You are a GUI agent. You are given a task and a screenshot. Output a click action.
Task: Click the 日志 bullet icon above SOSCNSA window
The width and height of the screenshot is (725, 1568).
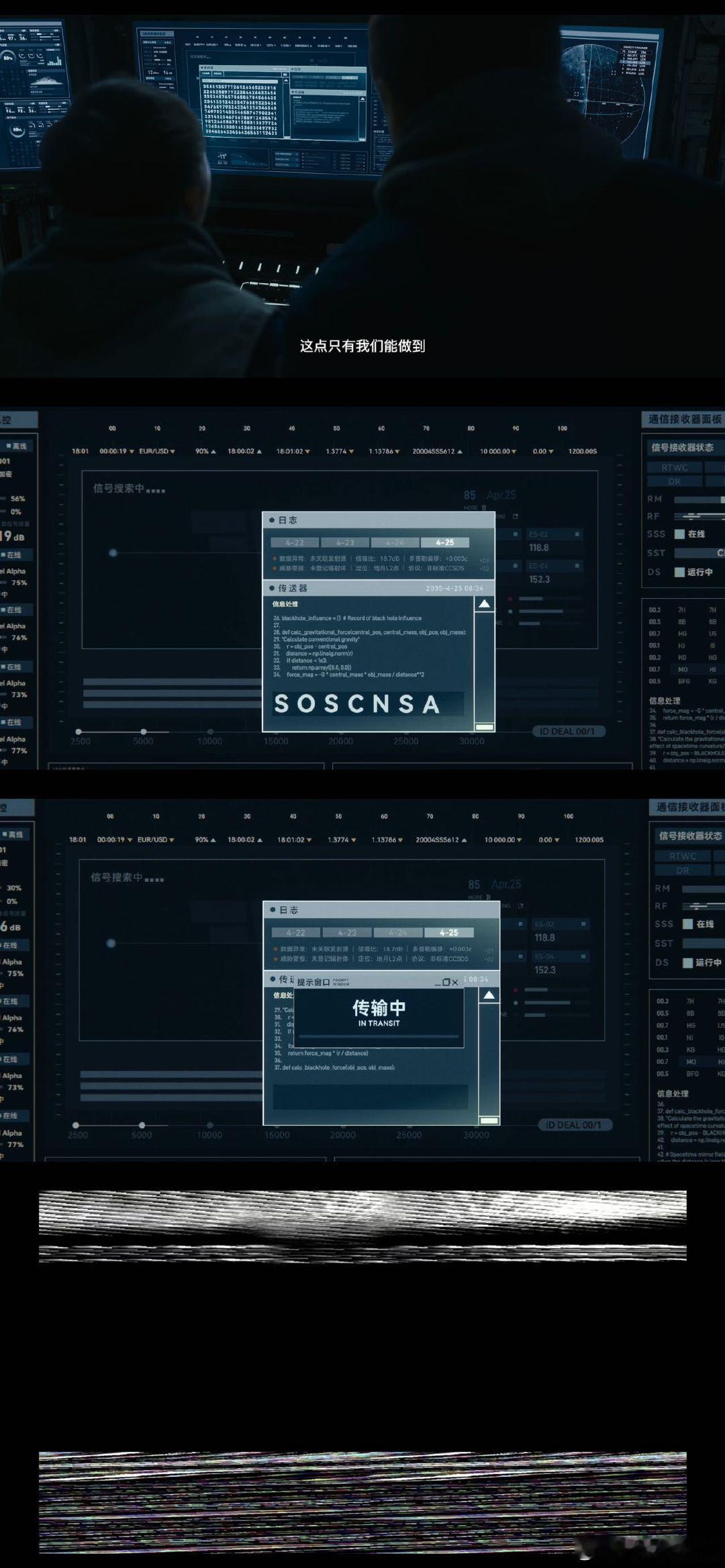coord(272,520)
